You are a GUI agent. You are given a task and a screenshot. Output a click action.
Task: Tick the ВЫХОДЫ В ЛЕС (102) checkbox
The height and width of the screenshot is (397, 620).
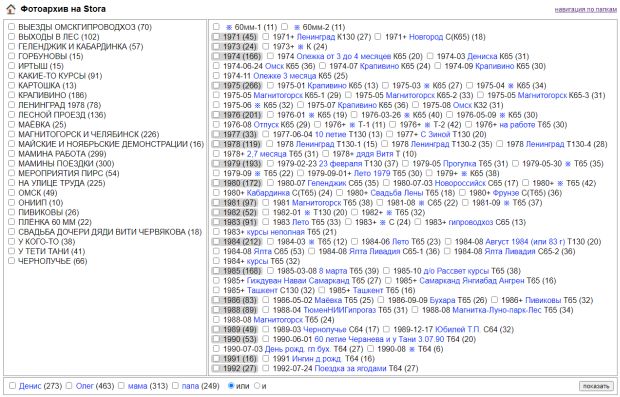pos(11,37)
